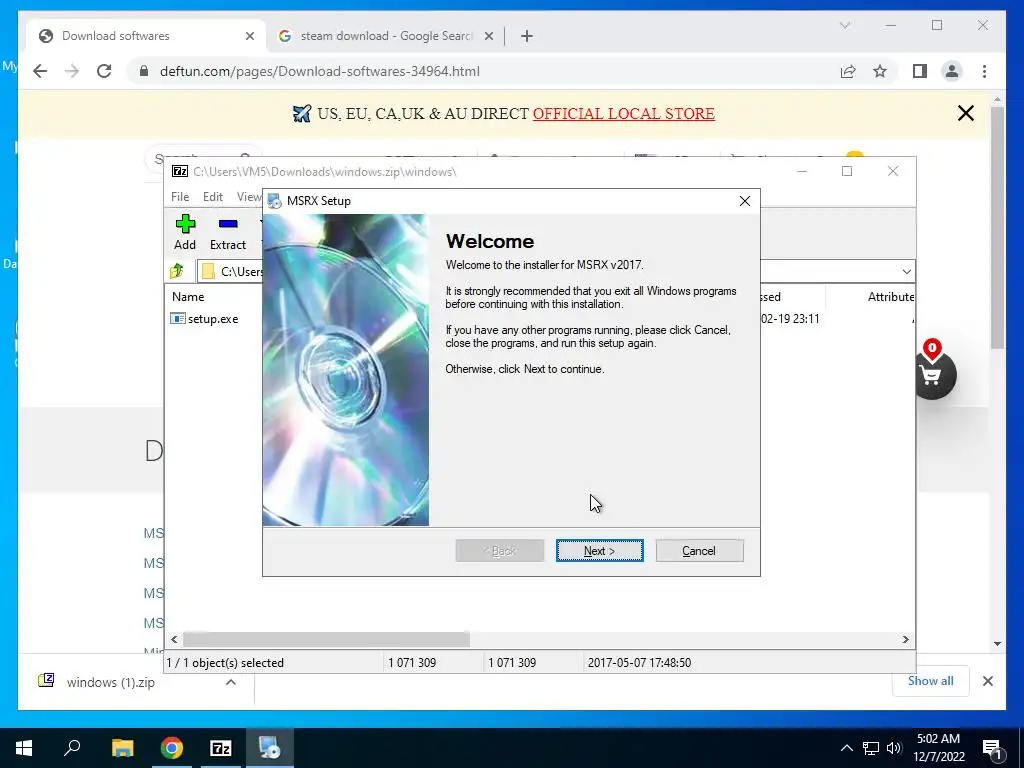Image resolution: width=1024 pixels, height=768 pixels.
Task: Open the shopping cart icon
Action: tap(931, 374)
